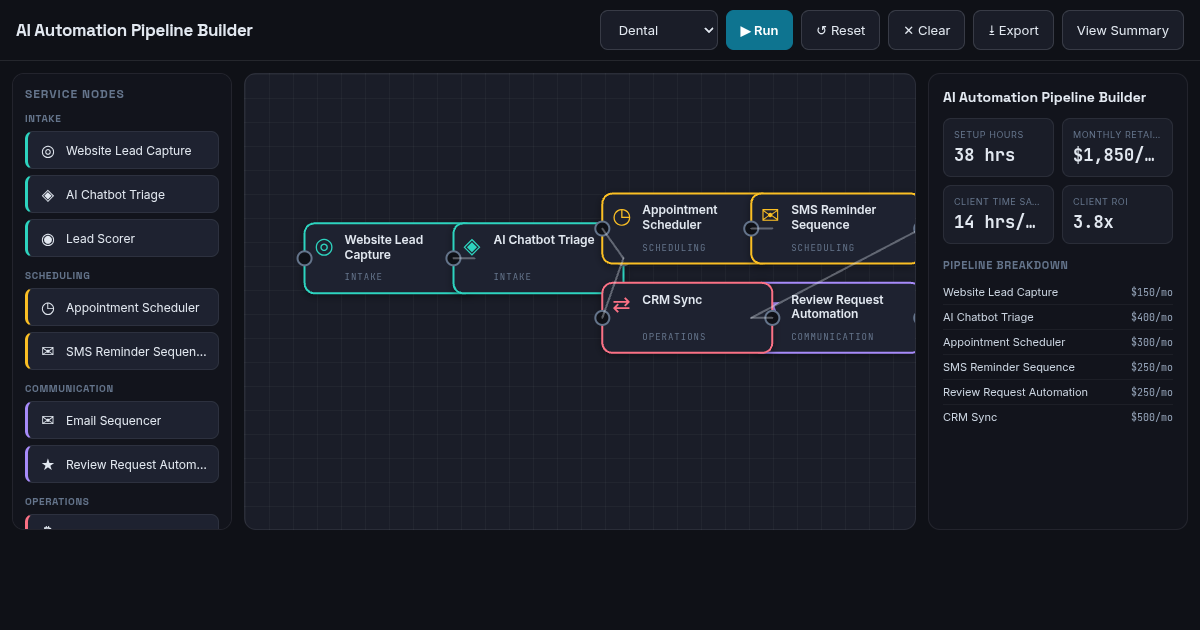The height and width of the screenshot is (630, 1200).
Task: Select the CRM Sync node title on canvas
Action: 672,300
